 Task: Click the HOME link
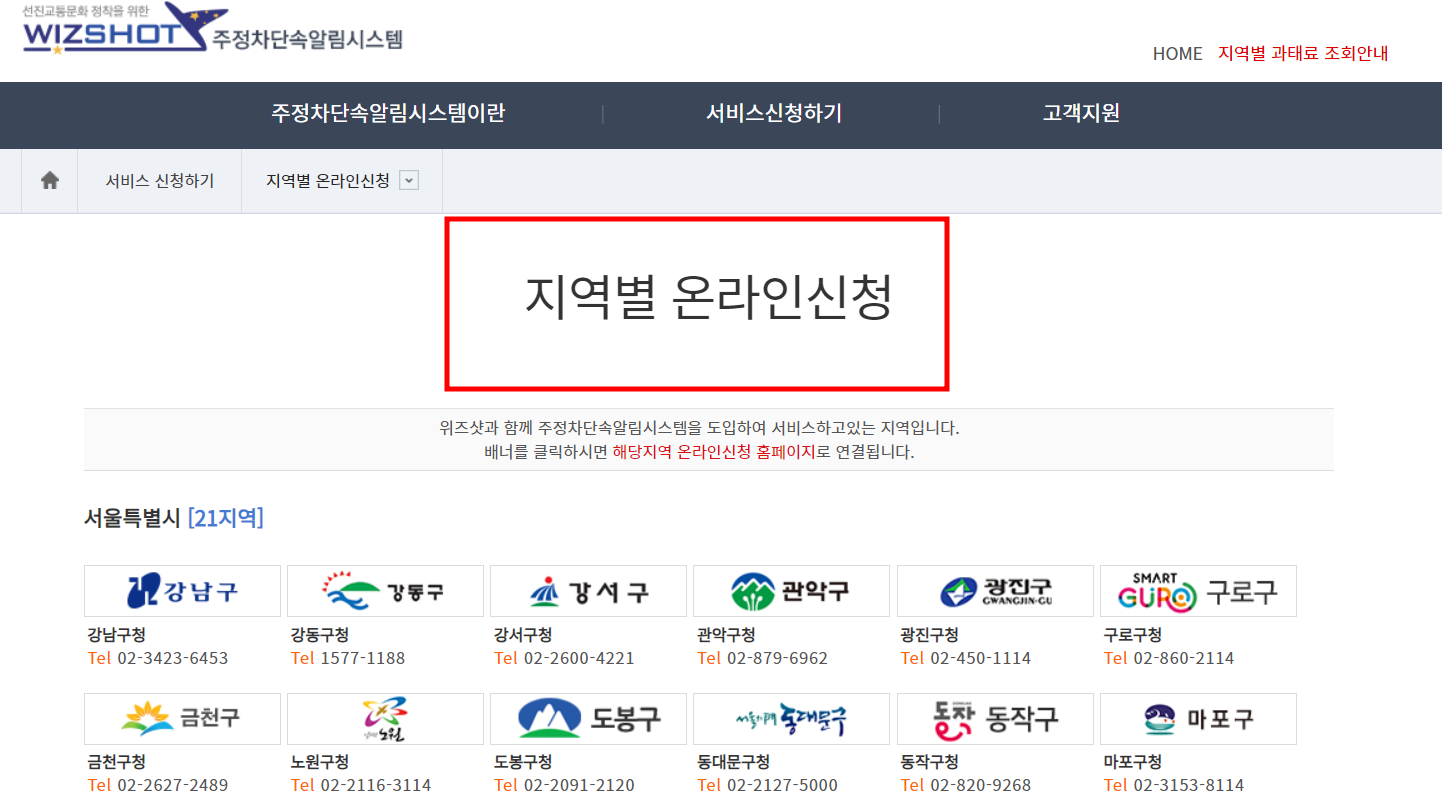[1177, 53]
